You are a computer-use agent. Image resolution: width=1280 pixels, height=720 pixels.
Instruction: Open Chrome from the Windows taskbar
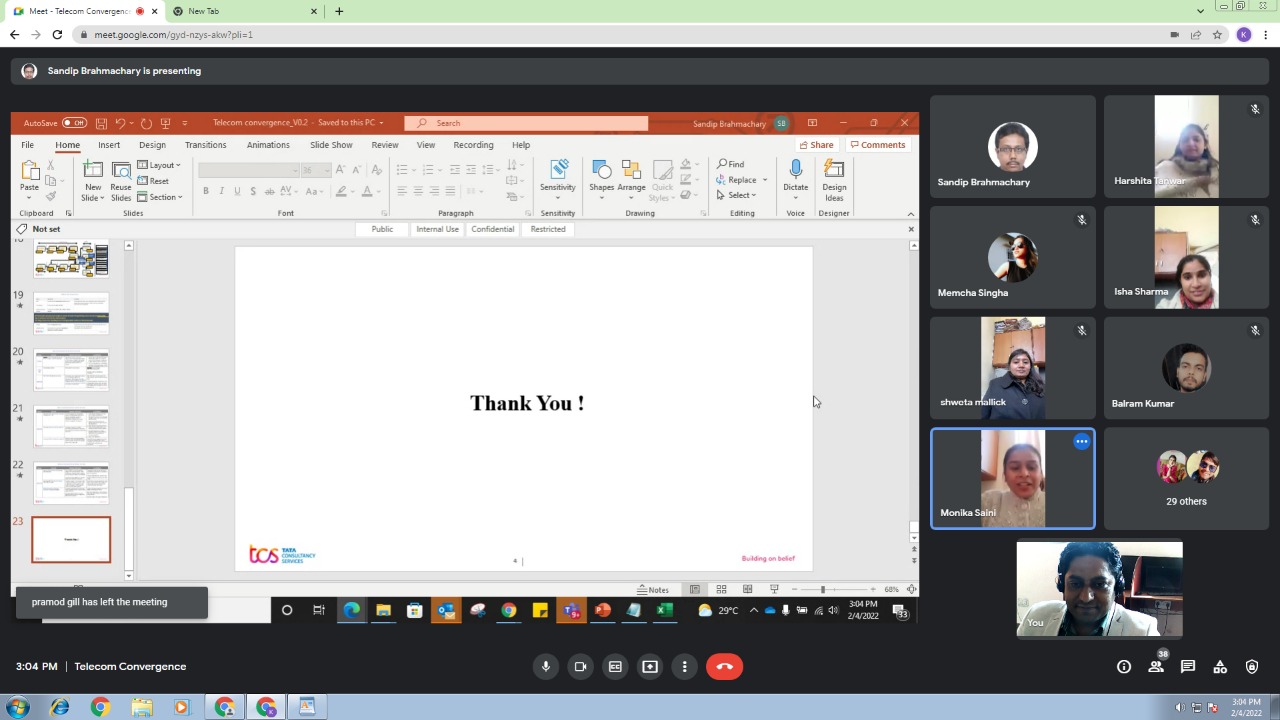click(x=100, y=708)
